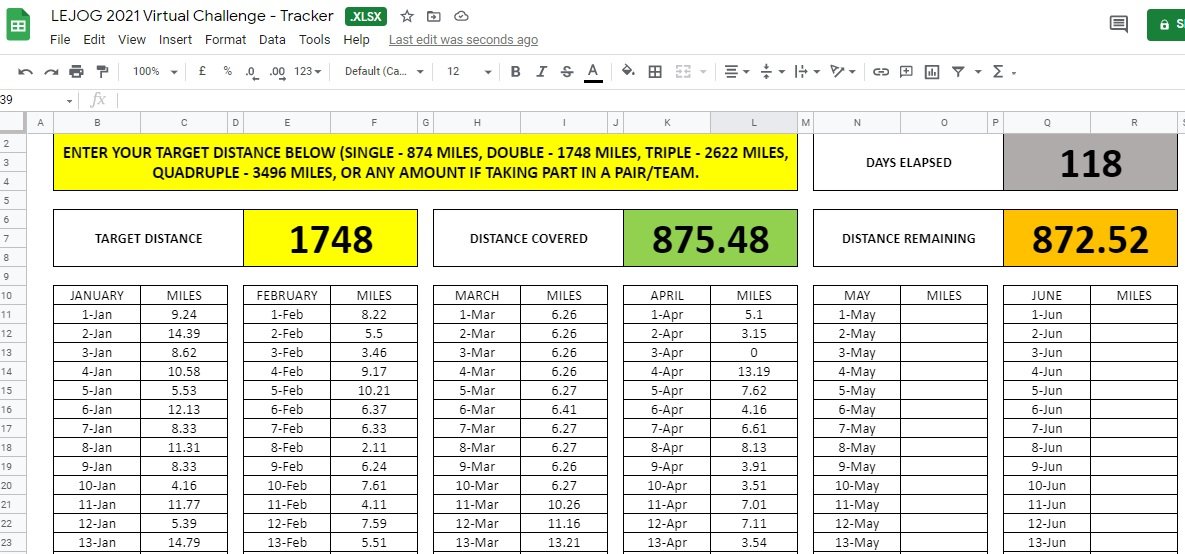1185x554 pixels.
Task: Insert a link with toolbar icon
Action: [x=881, y=72]
